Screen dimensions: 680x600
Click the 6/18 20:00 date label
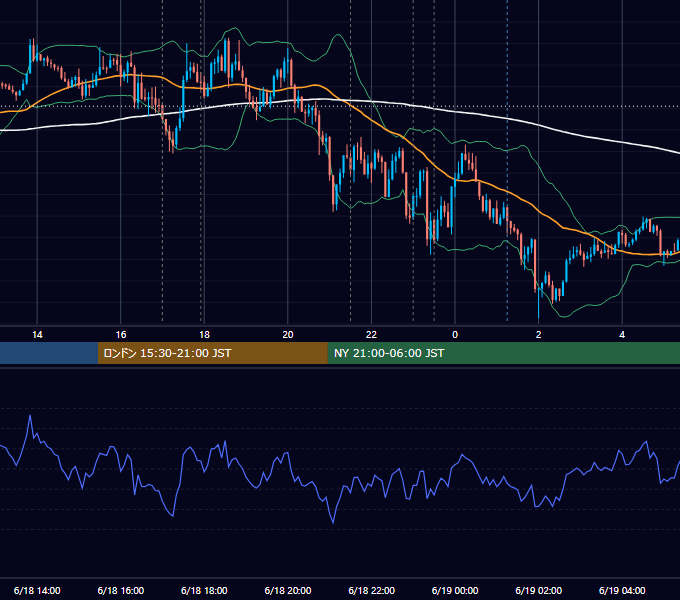pyautogui.click(x=288, y=590)
